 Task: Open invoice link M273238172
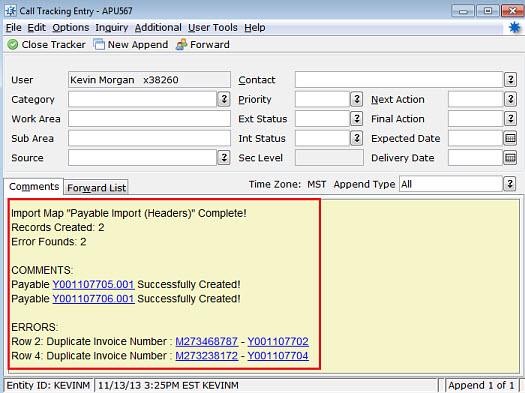tap(207, 356)
